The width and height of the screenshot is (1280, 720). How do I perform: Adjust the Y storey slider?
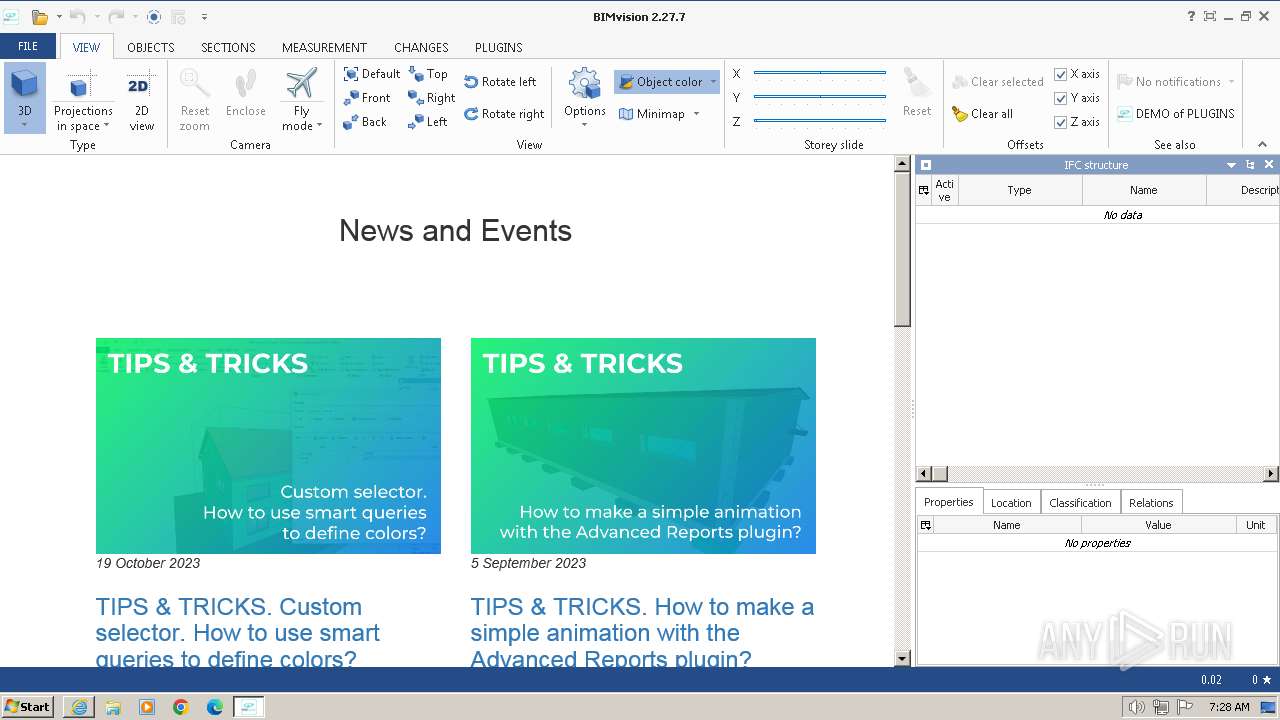(820, 97)
